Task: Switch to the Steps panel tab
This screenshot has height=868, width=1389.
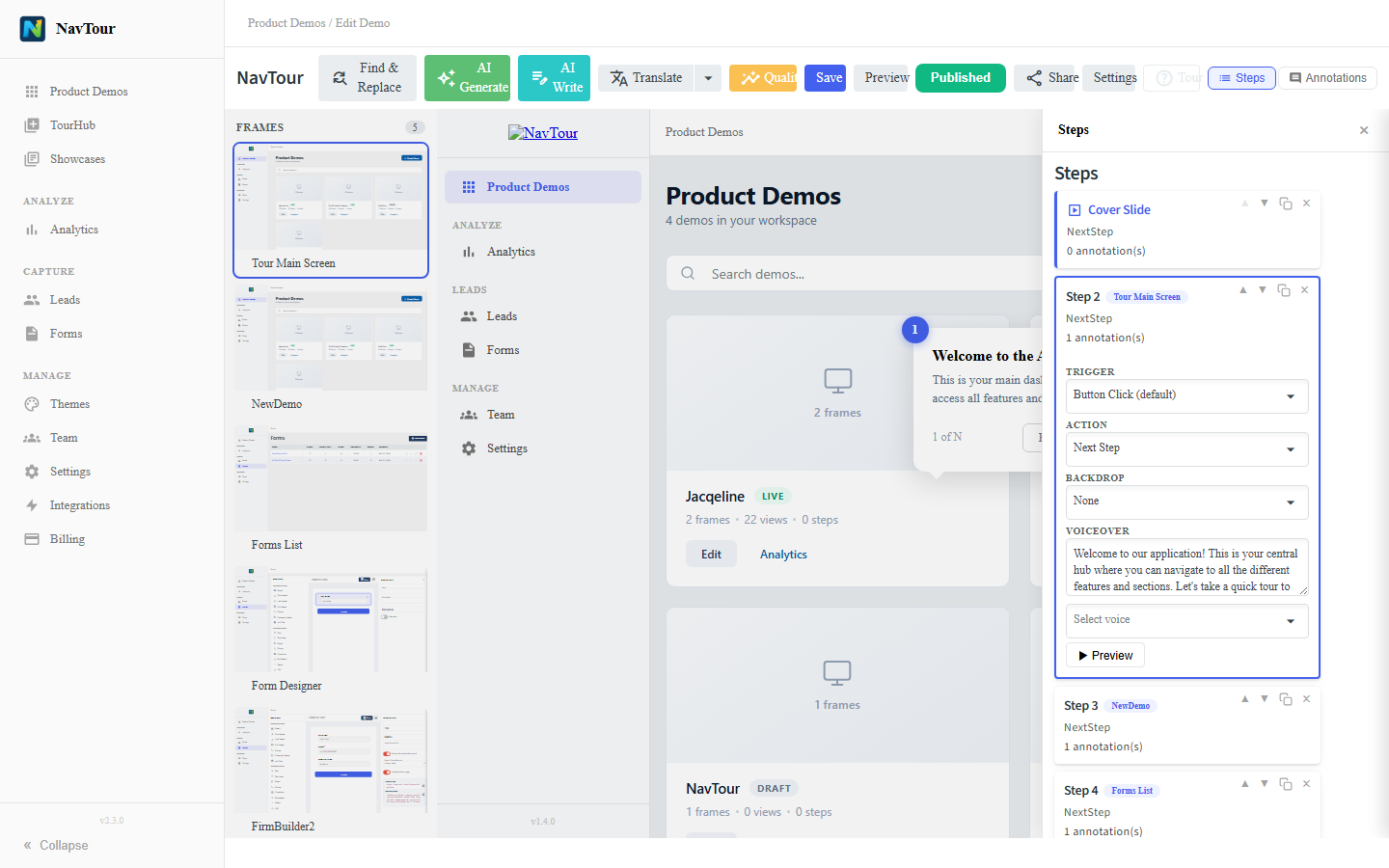Action: coord(1241,78)
